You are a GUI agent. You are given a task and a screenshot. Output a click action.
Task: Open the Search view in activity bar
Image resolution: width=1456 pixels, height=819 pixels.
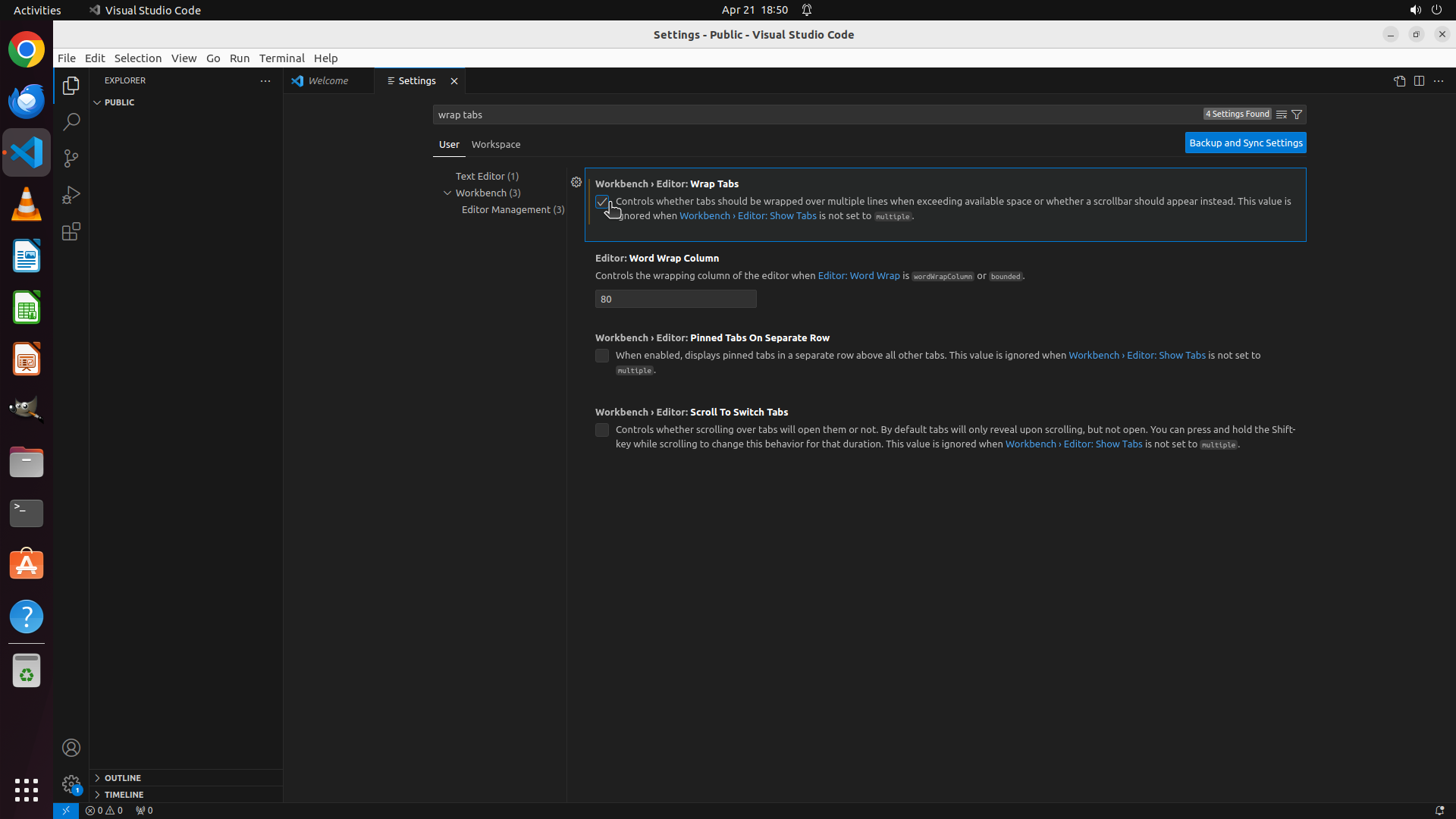coord(71,122)
